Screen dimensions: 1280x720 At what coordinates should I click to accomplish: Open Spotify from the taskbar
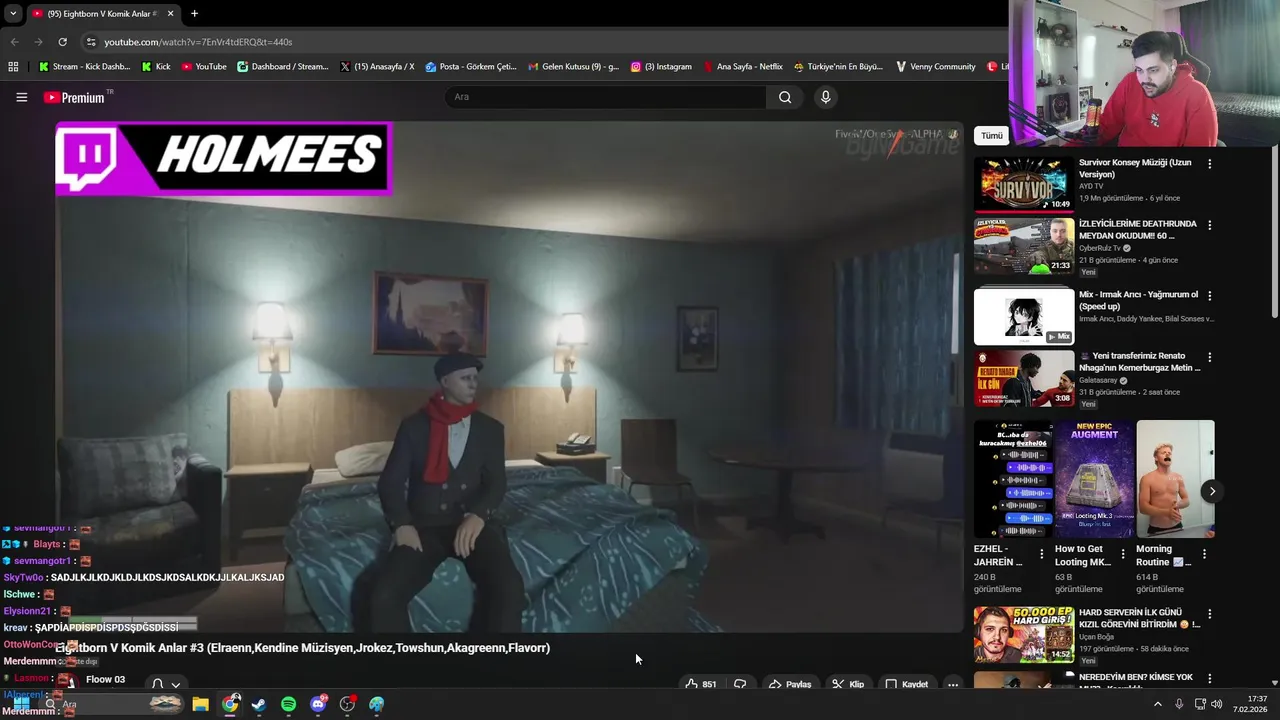click(288, 704)
